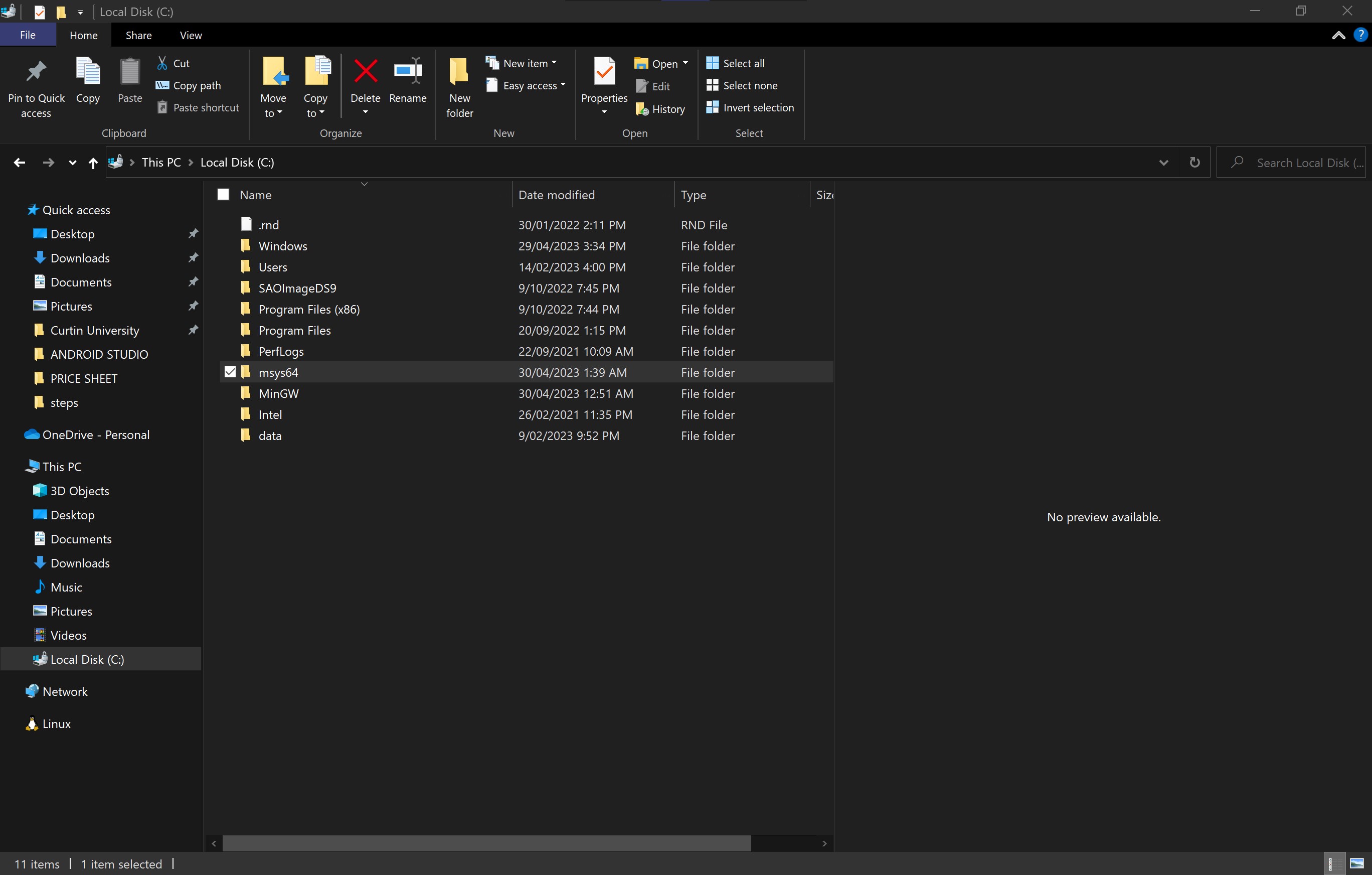The height and width of the screenshot is (875, 1372).
Task: Sort by the Type column header
Action: point(742,195)
